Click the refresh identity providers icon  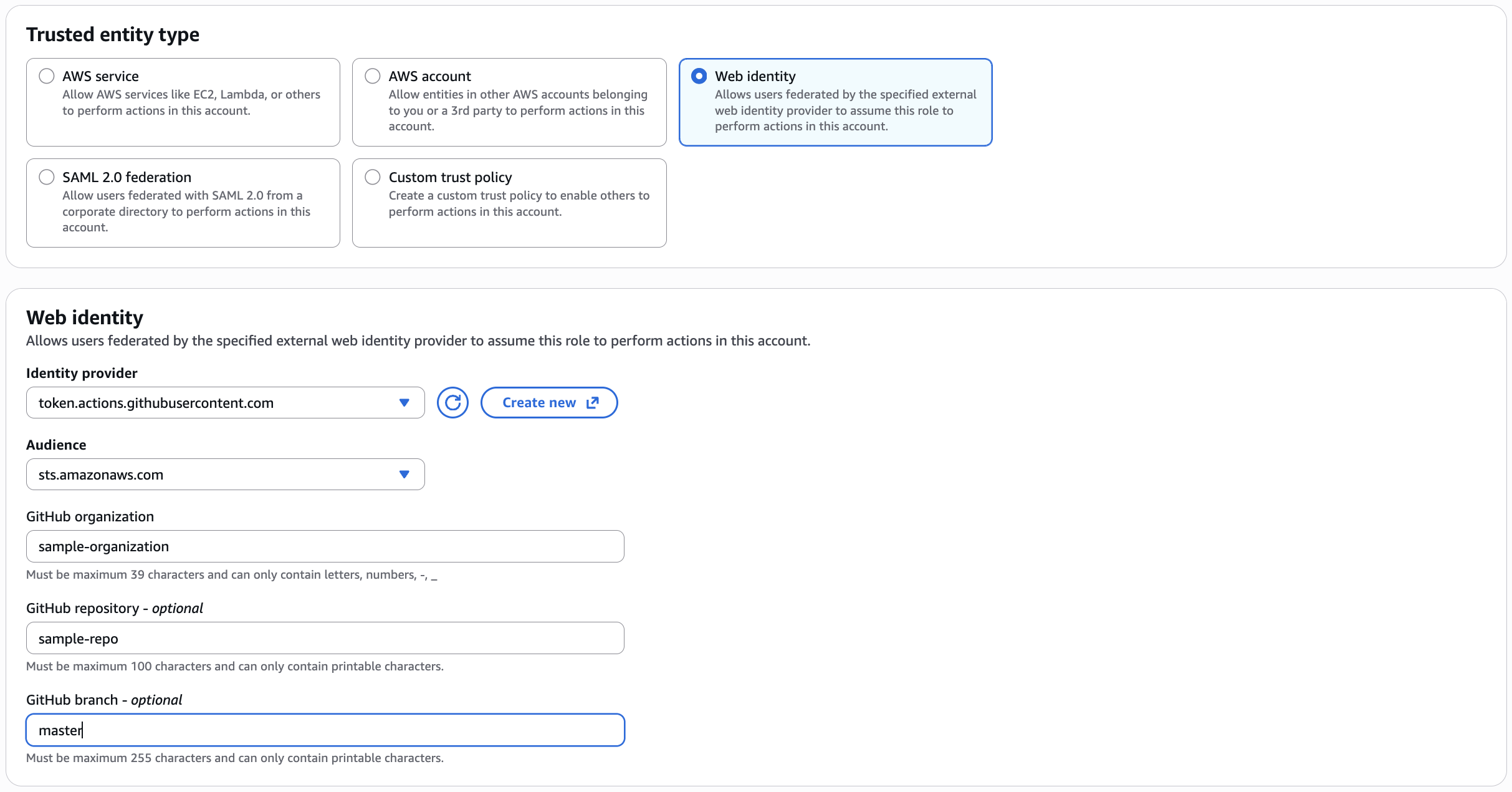coord(452,403)
